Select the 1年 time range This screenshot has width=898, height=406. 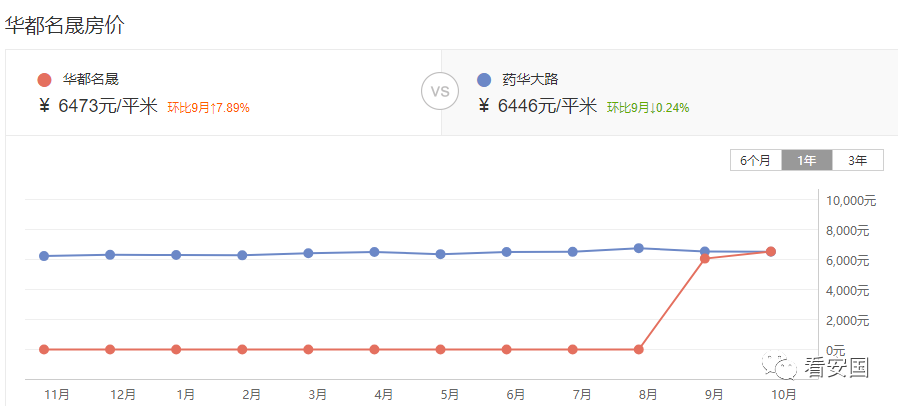[806, 160]
